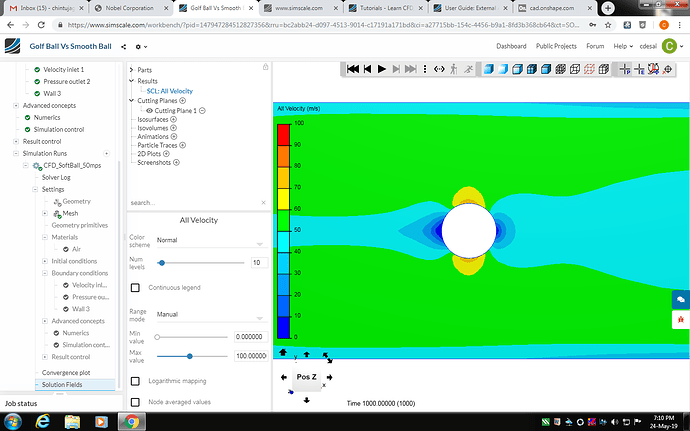The width and height of the screenshot is (690, 431).
Task: Enable Logarithmic mapping checkbox
Action: pyautogui.click(x=136, y=381)
